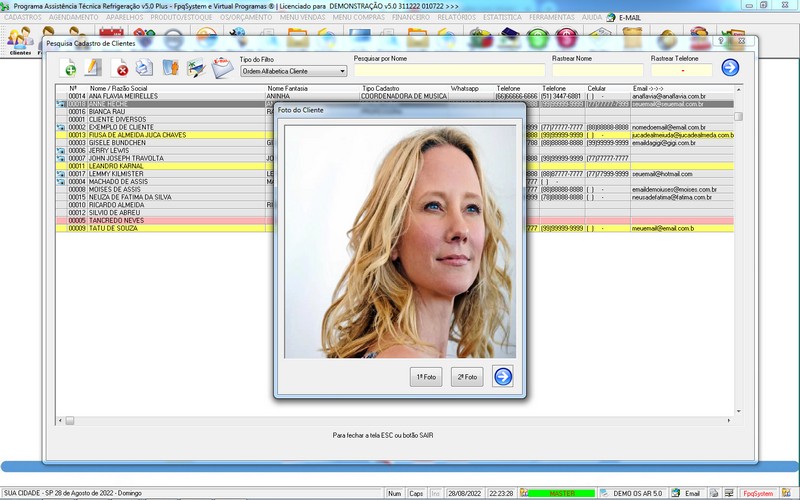
Task: Click the client list vertical scrollbar down arrow
Action: 738,411
